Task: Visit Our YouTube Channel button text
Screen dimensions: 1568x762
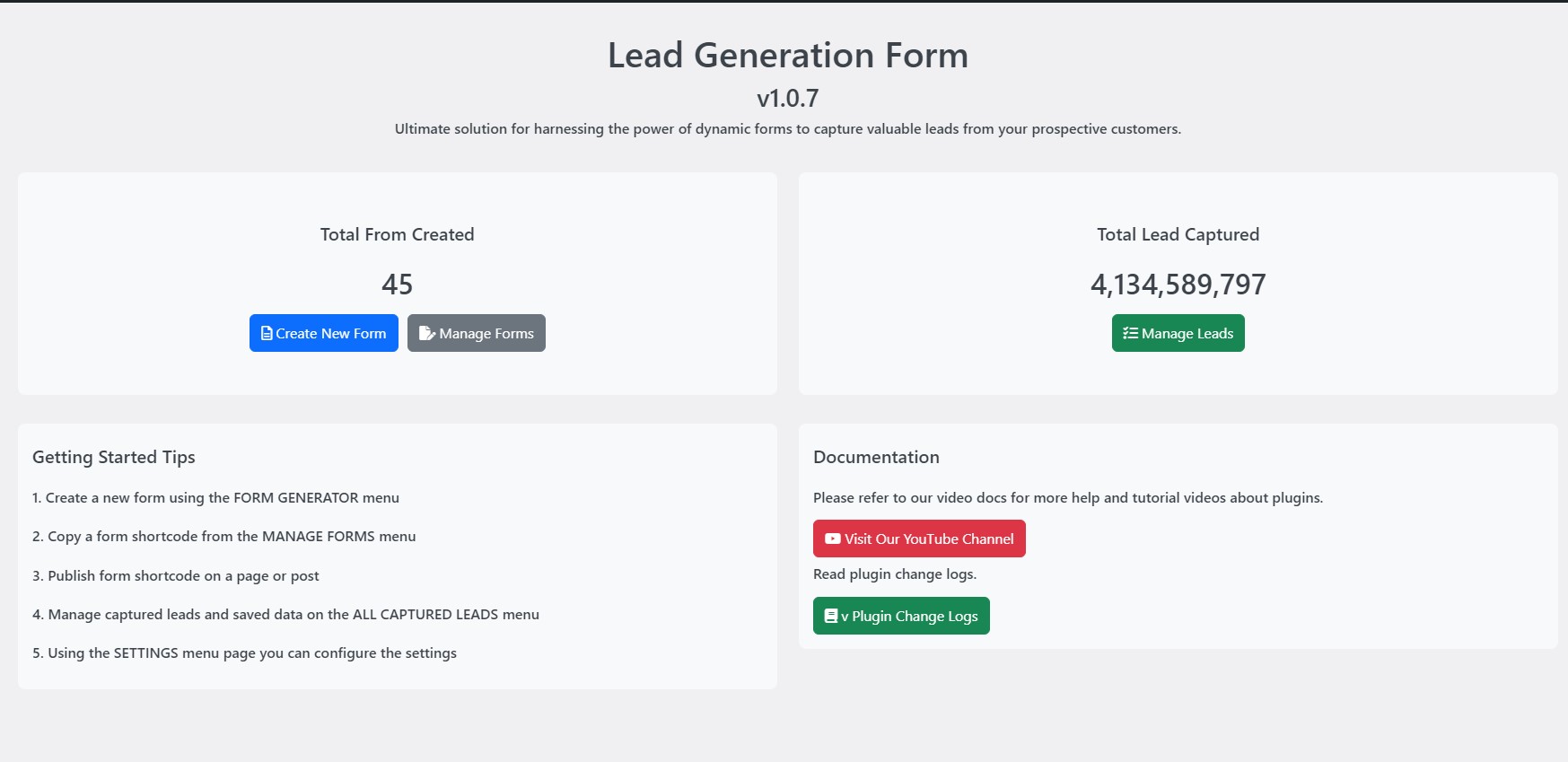Action: tap(929, 539)
